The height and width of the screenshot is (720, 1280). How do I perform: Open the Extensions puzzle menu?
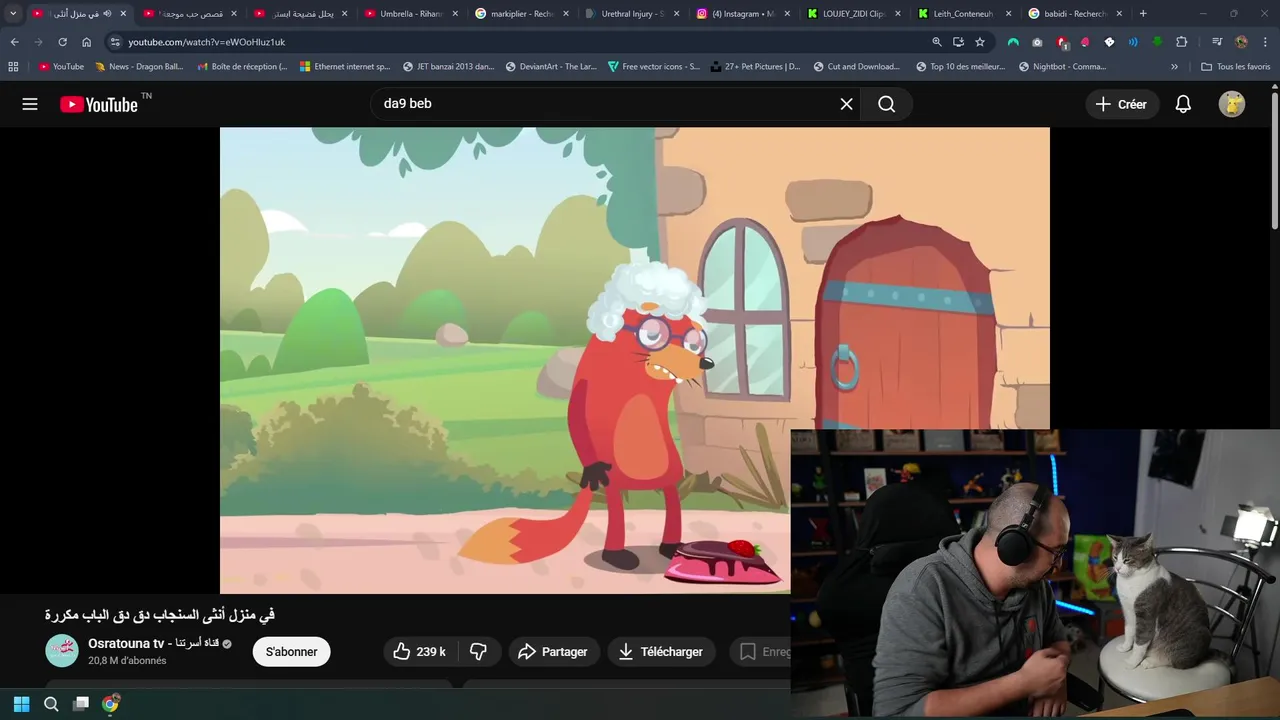click(x=1182, y=42)
